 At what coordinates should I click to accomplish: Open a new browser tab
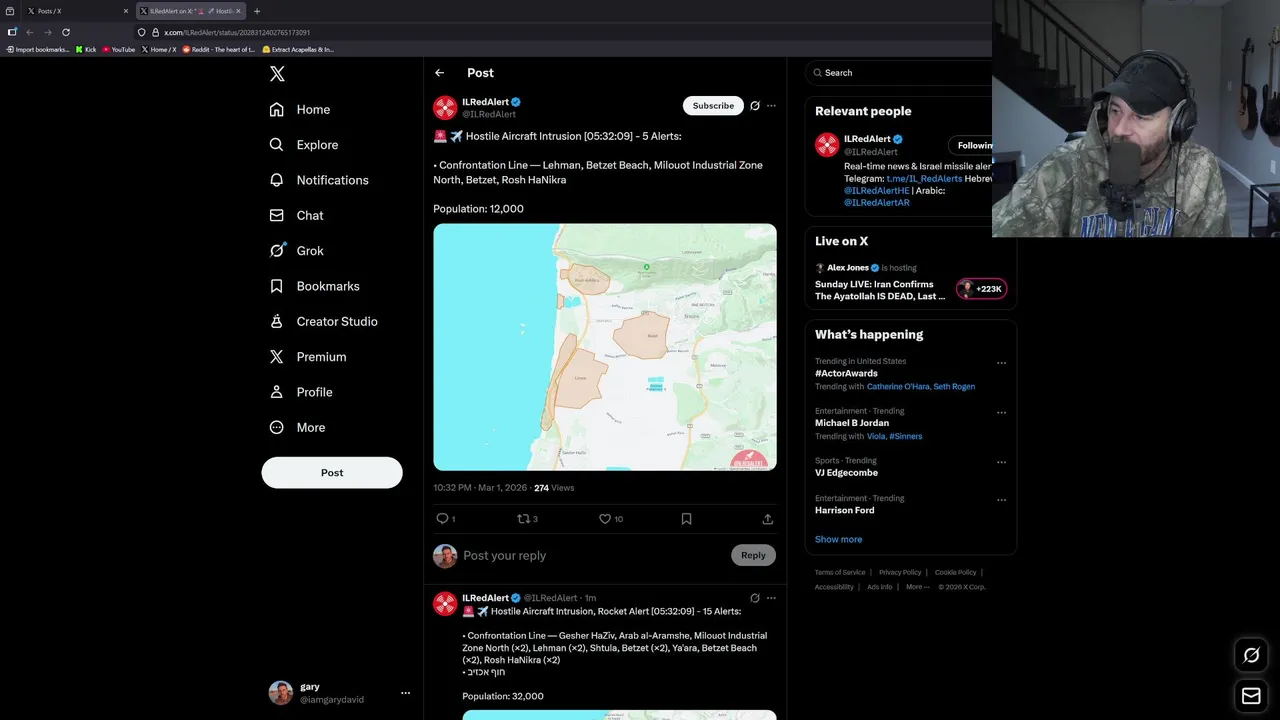coord(257,11)
